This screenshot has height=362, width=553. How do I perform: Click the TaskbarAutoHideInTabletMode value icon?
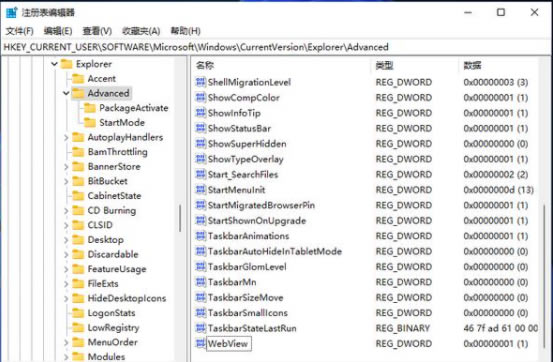click(x=200, y=251)
